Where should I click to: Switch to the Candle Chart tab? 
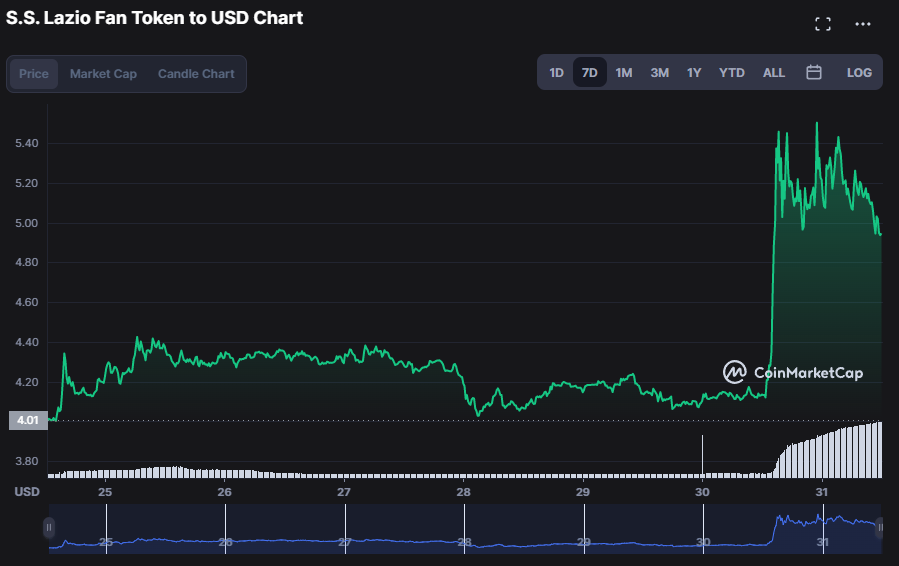pos(196,74)
